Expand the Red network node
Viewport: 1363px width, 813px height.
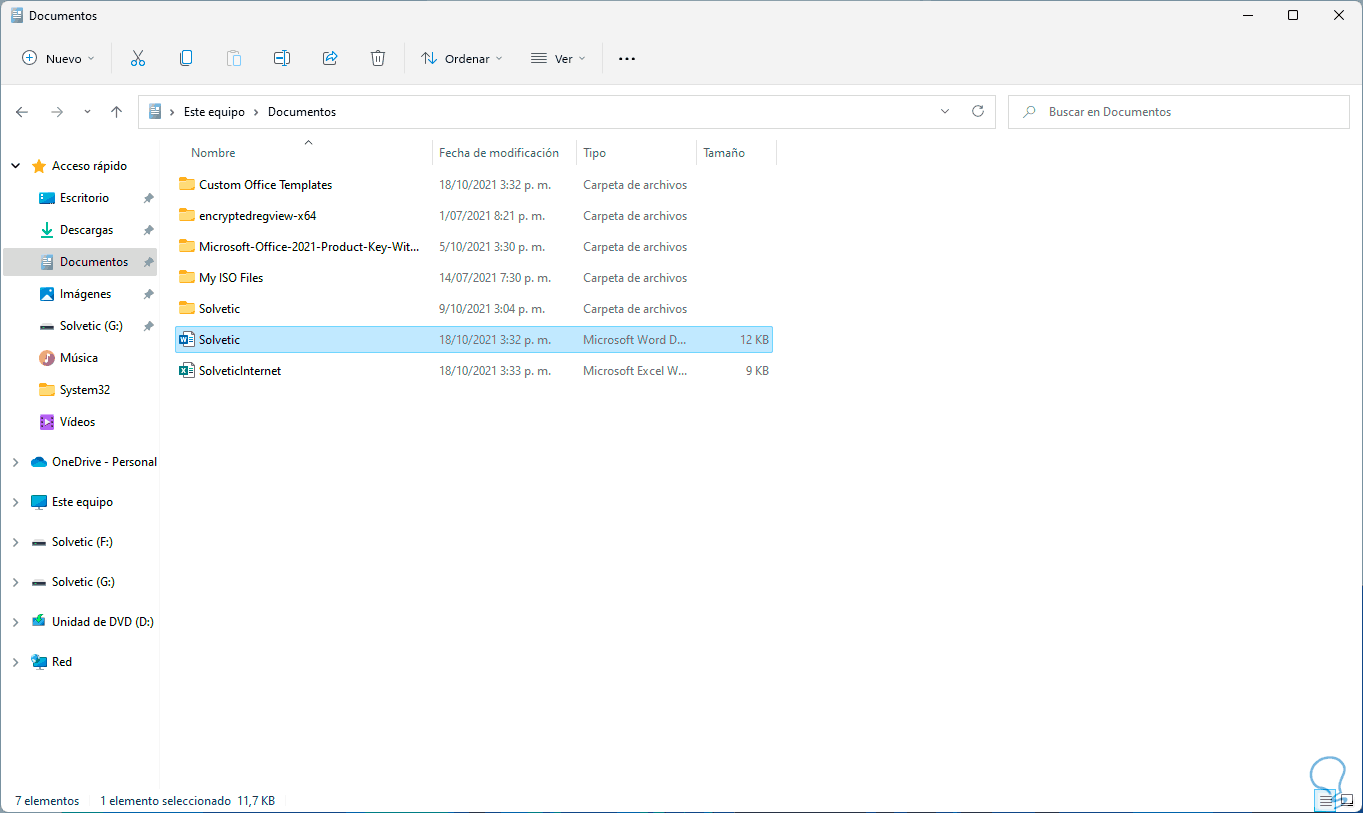tap(15, 662)
